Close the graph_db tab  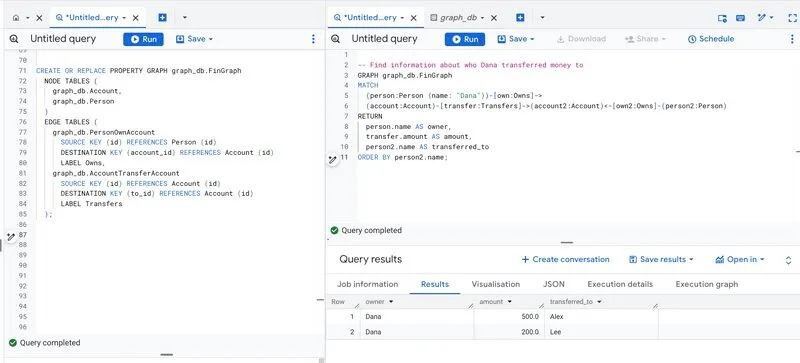pos(494,18)
